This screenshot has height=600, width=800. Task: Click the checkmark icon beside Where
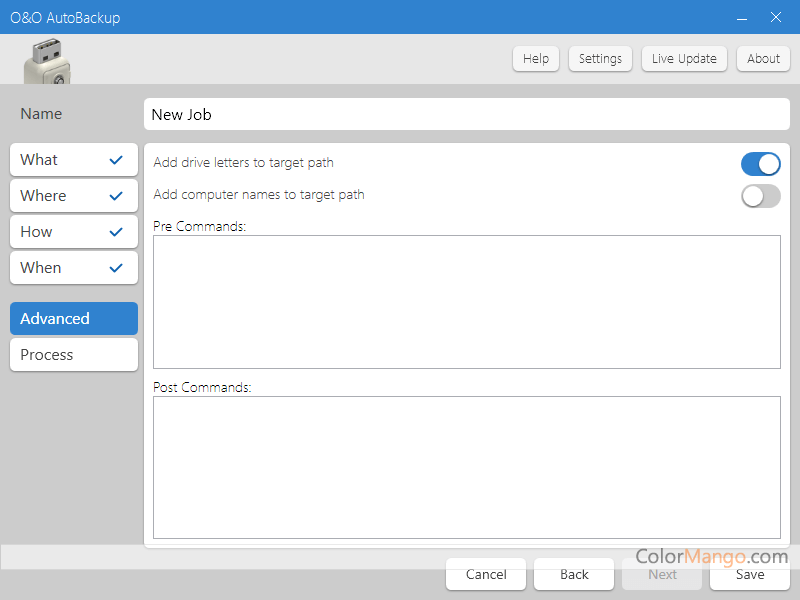[116, 196]
